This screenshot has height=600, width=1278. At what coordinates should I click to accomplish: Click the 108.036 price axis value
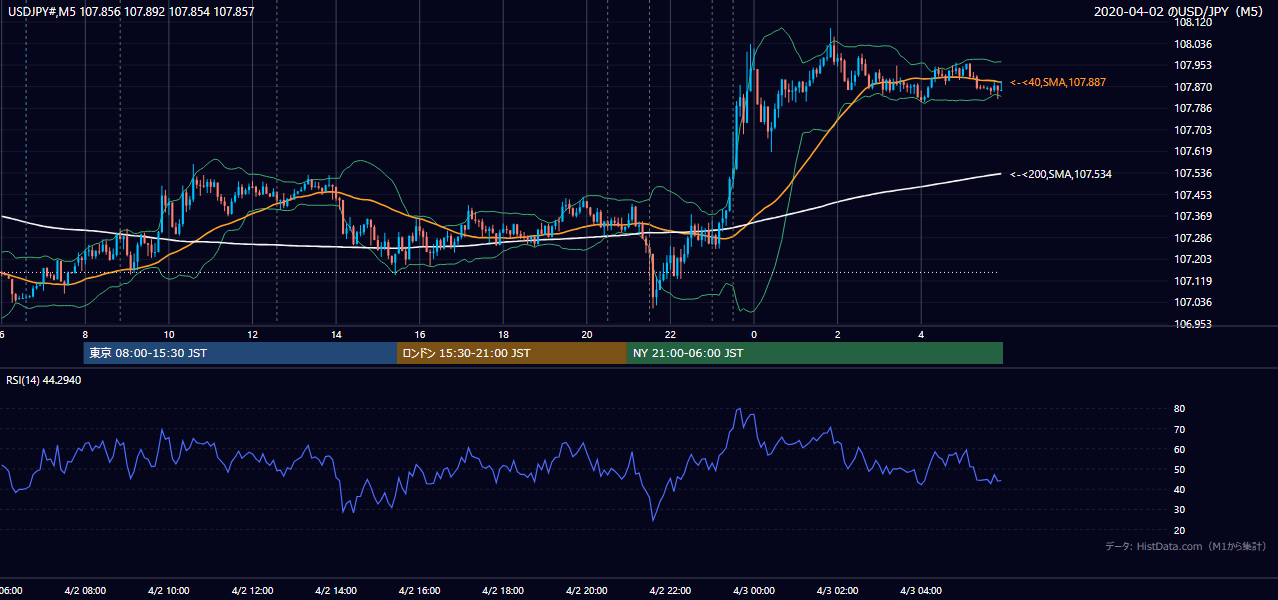tap(1193, 44)
